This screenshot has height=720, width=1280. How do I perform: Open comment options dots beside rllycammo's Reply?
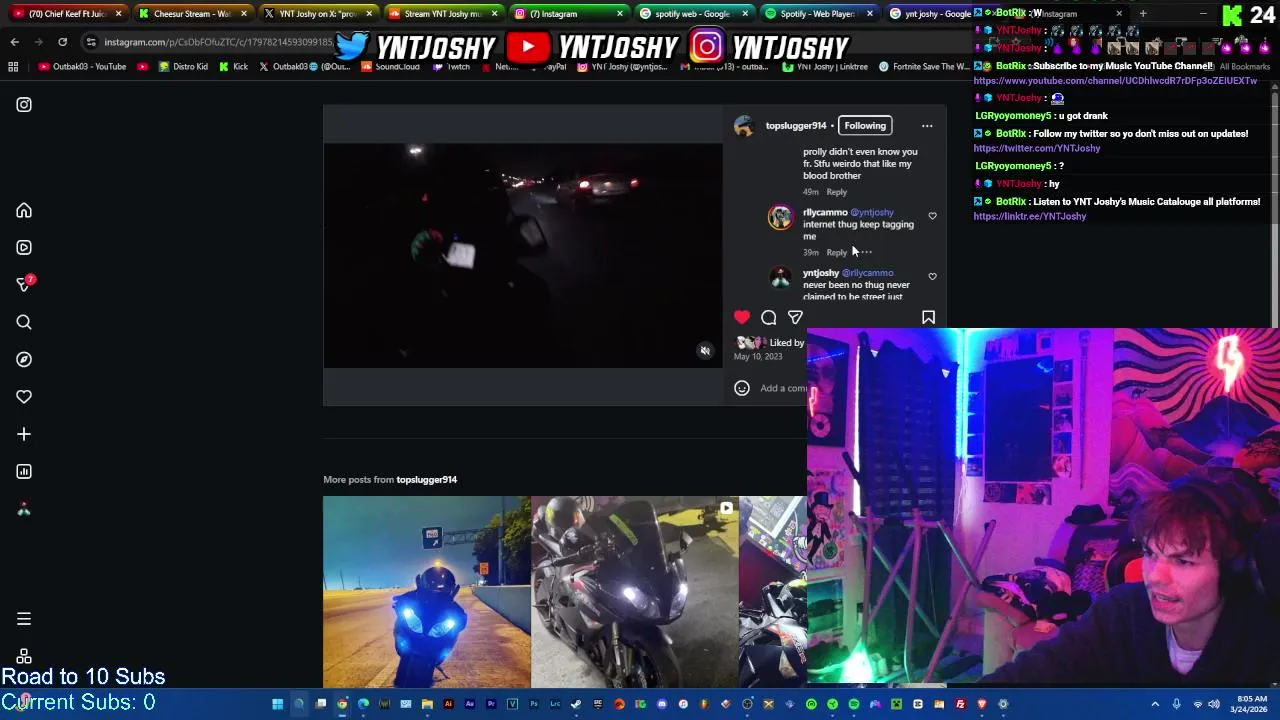click(x=865, y=252)
